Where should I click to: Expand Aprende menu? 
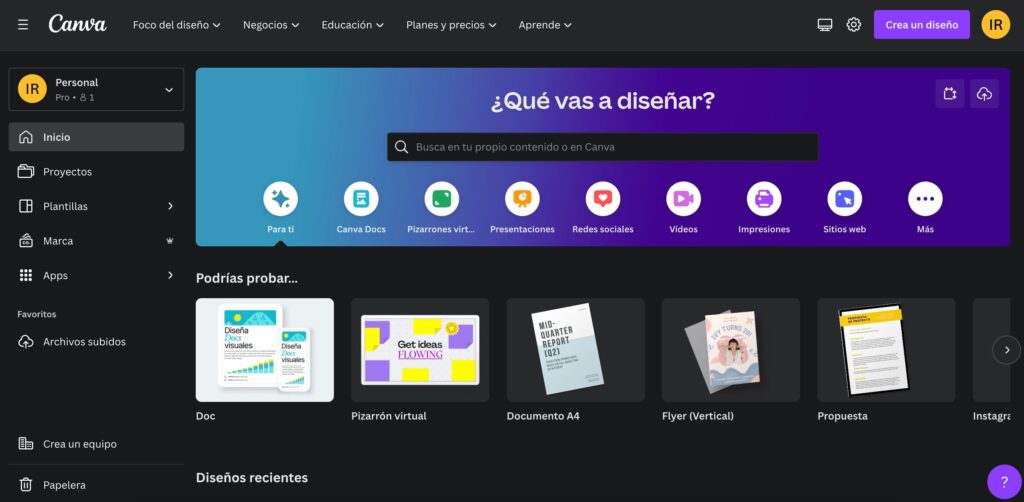point(545,25)
